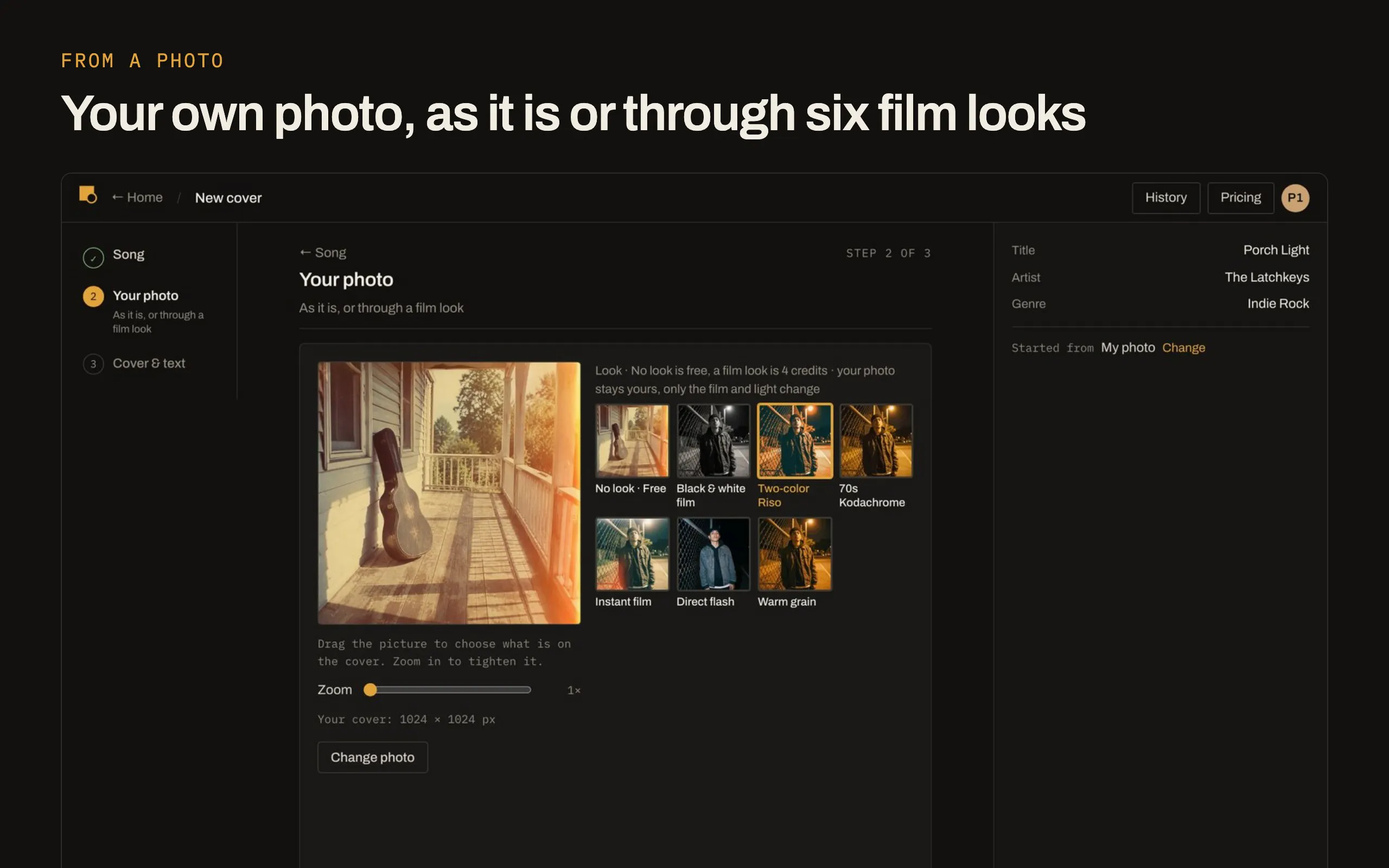Pick the 70s Kodachrome look
This screenshot has width=1389, height=868.
pos(876,441)
